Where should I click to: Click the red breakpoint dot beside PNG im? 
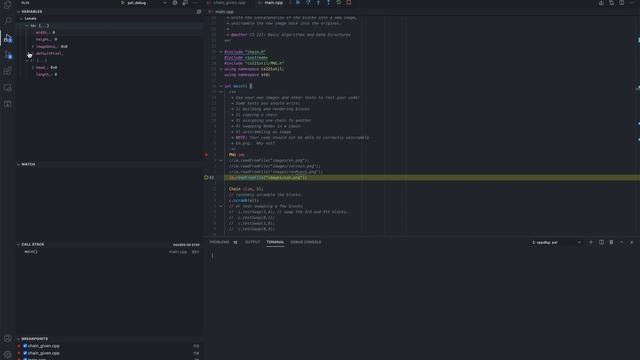coord(206,155)
